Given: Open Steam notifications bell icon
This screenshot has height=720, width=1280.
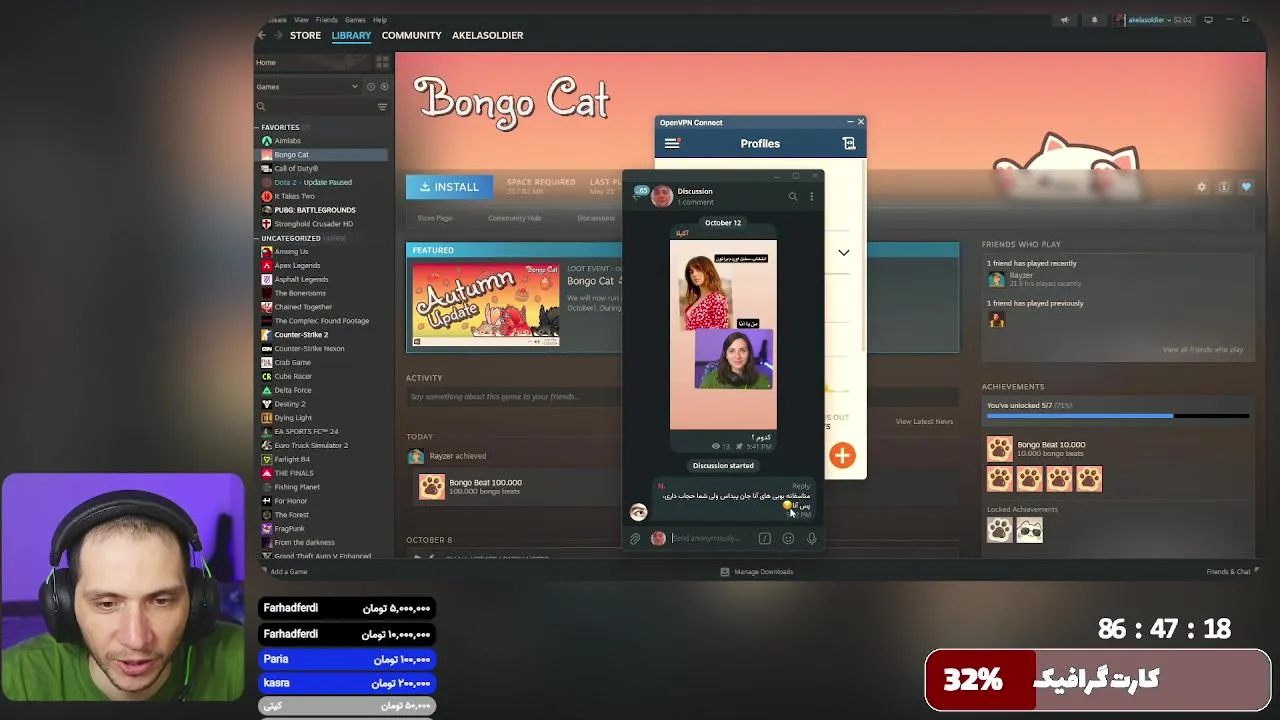Looking at the screenshot, I should coord(1094,20).
